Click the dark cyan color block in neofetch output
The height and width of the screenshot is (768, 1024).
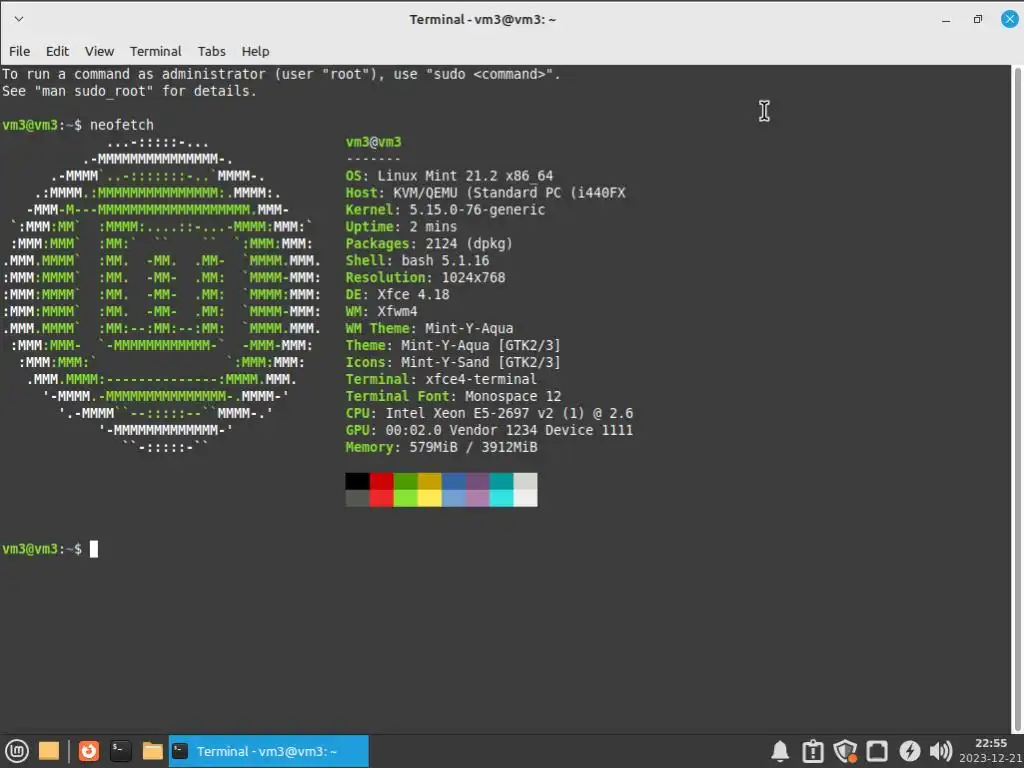click(x=502, y=481)
